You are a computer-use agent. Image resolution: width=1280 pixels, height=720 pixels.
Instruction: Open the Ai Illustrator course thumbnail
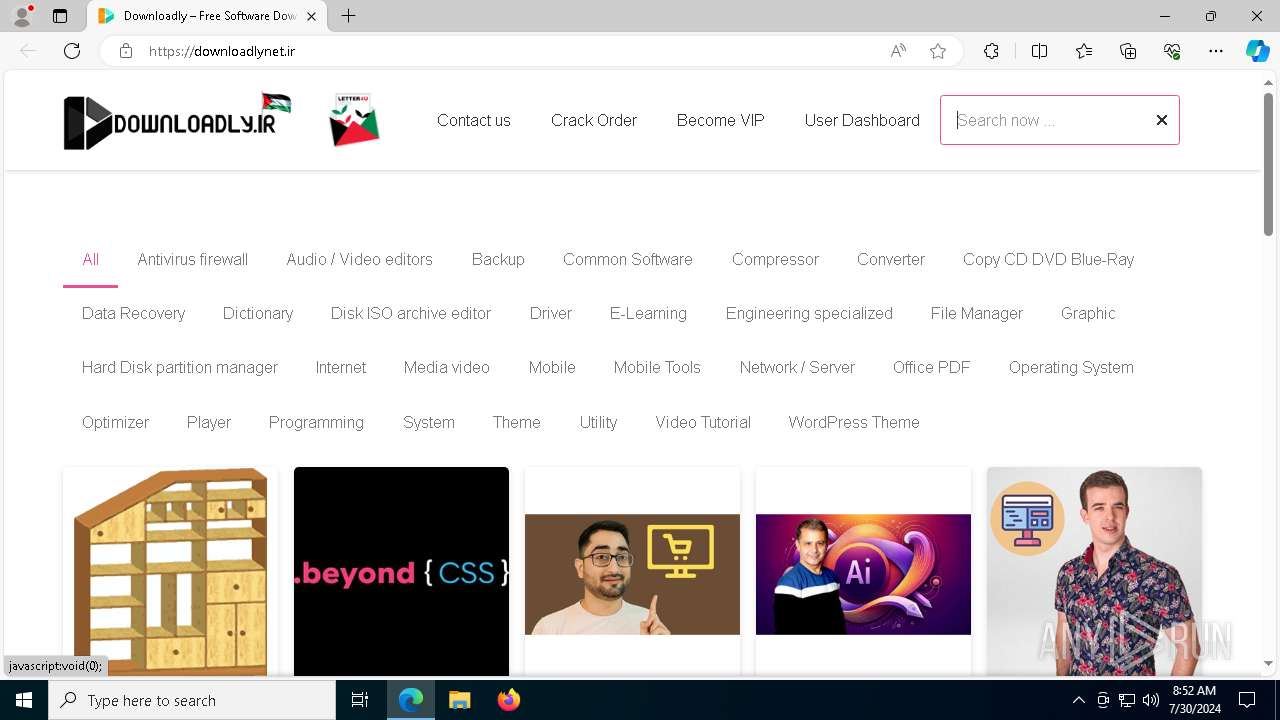click(x=863, y=574)
